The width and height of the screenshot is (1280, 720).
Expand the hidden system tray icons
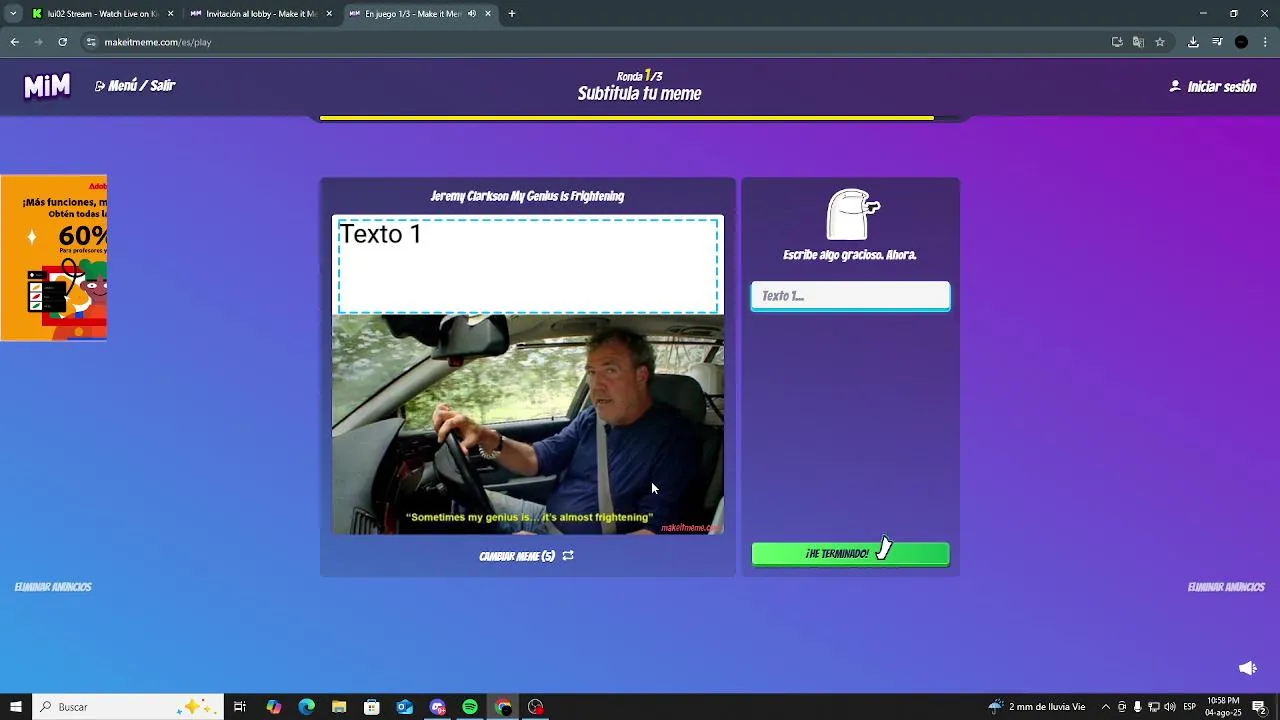click(x=1105, y=707)
